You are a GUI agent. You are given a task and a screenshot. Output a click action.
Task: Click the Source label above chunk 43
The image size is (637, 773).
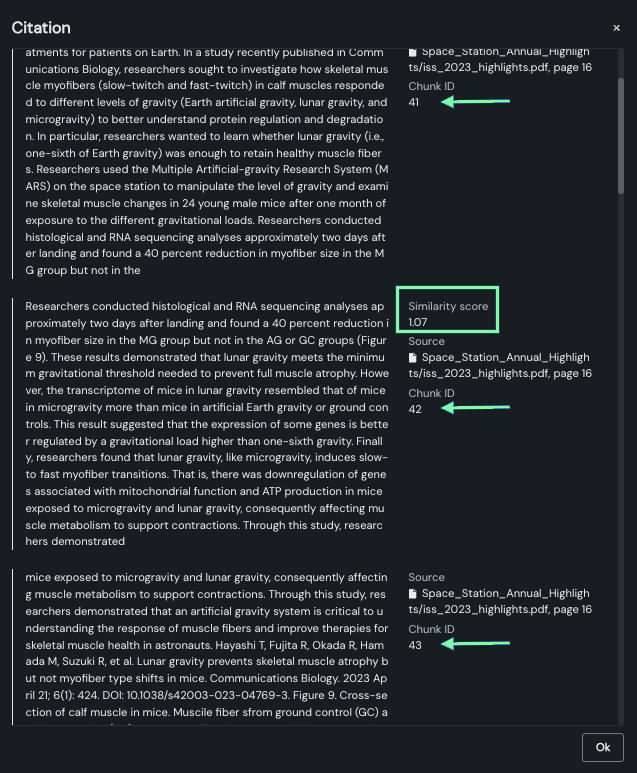426,577
